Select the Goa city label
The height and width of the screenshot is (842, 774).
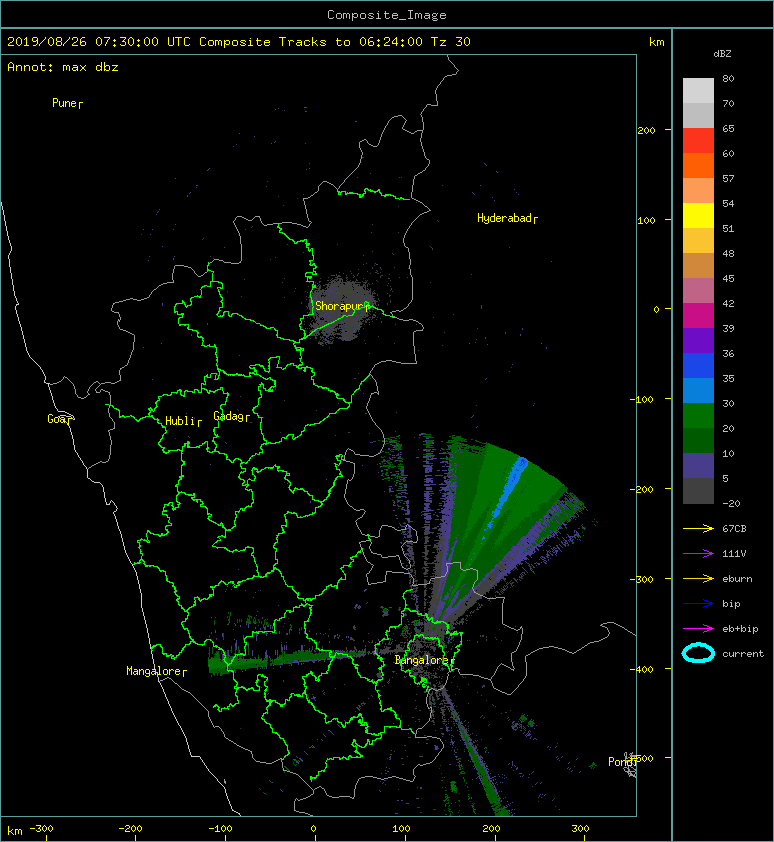coord(59,419)
